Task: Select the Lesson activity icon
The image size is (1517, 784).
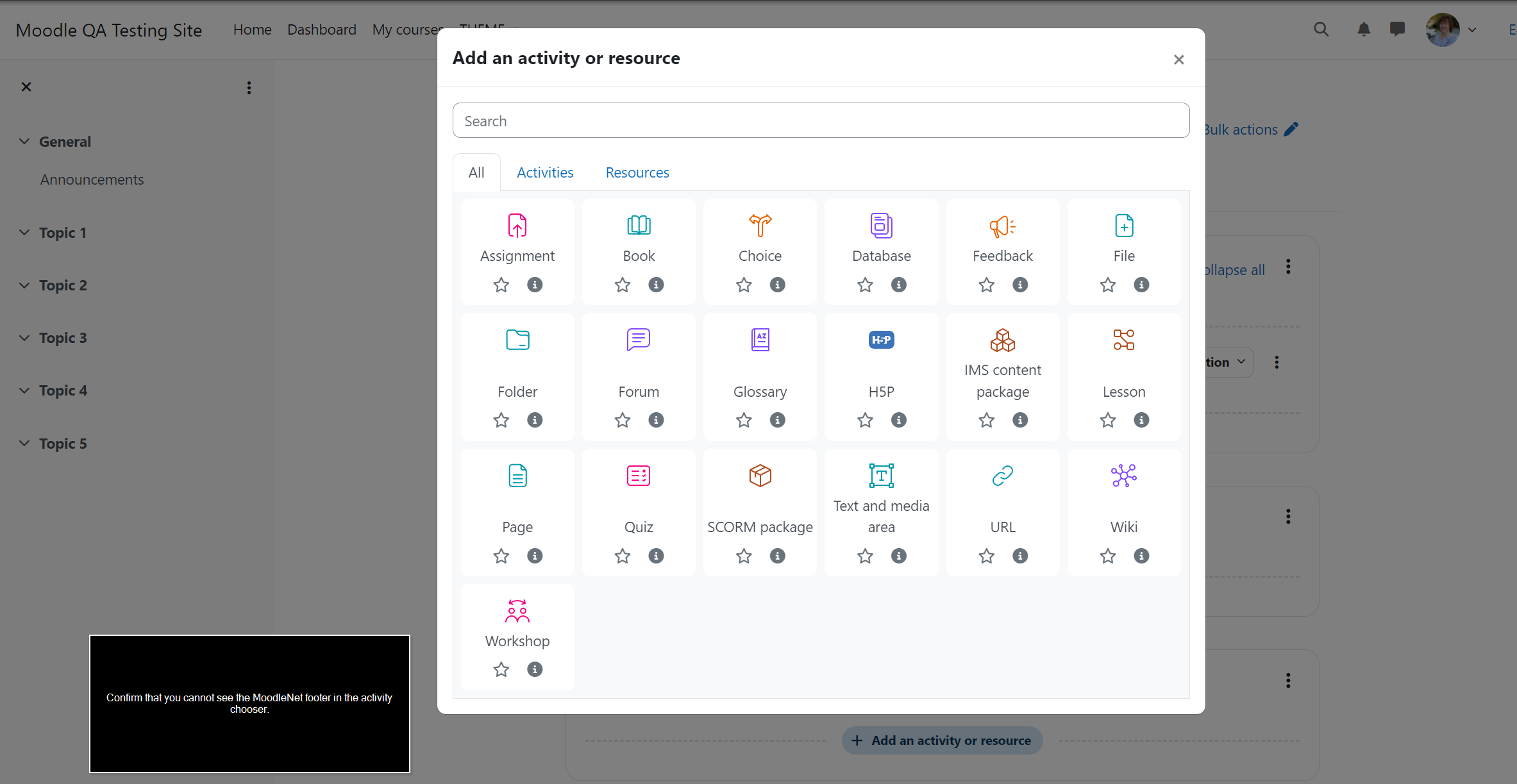Action: tap(1124, 340)
